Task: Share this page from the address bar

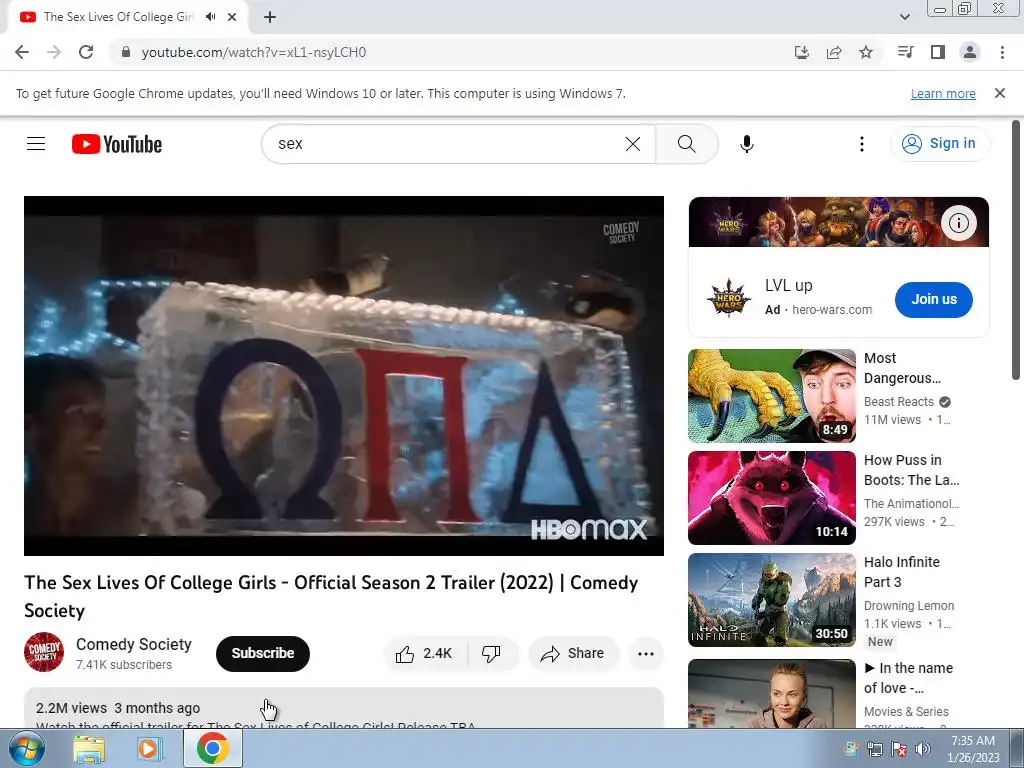Action: click(833, 52)
